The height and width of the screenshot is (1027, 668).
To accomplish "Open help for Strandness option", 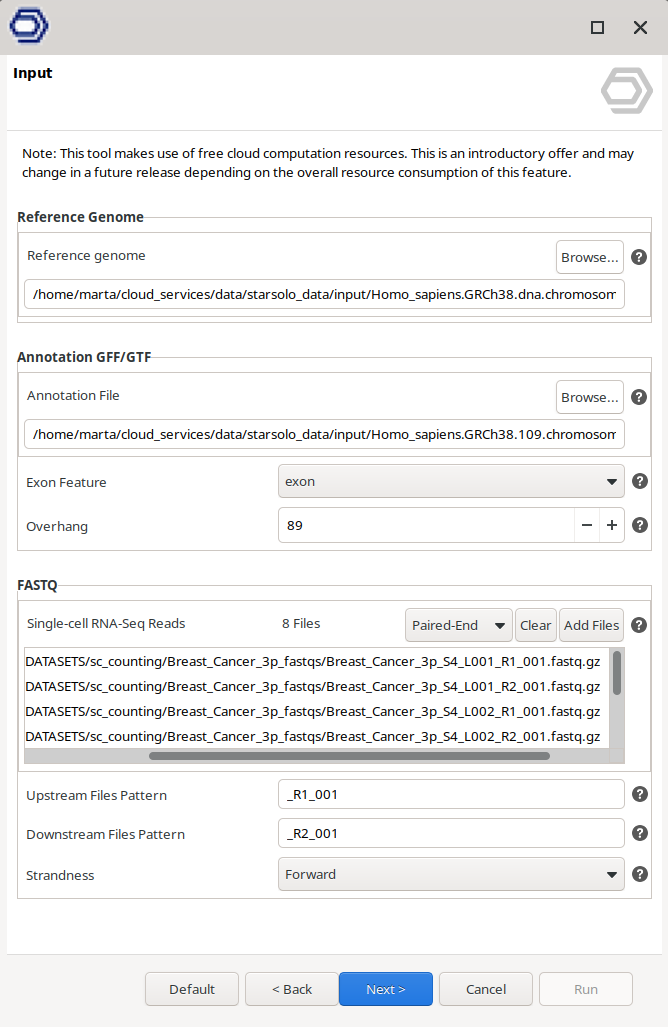I will 639,874.
